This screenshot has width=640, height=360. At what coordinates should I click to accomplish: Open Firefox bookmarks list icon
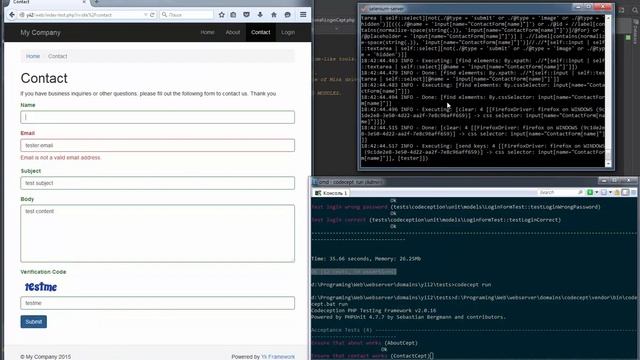[x=233, y=15]
